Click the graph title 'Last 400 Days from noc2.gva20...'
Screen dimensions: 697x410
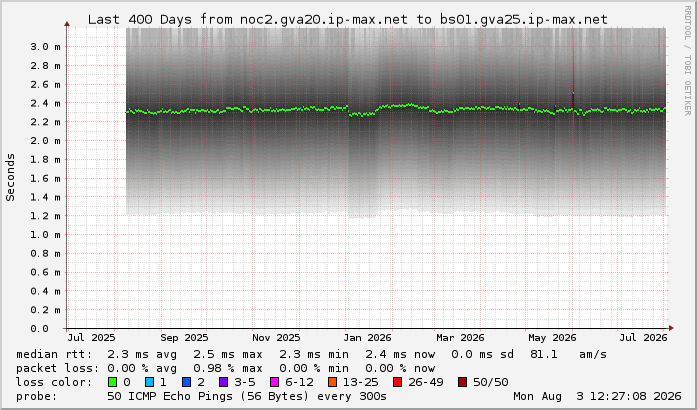tap(348, 20)
